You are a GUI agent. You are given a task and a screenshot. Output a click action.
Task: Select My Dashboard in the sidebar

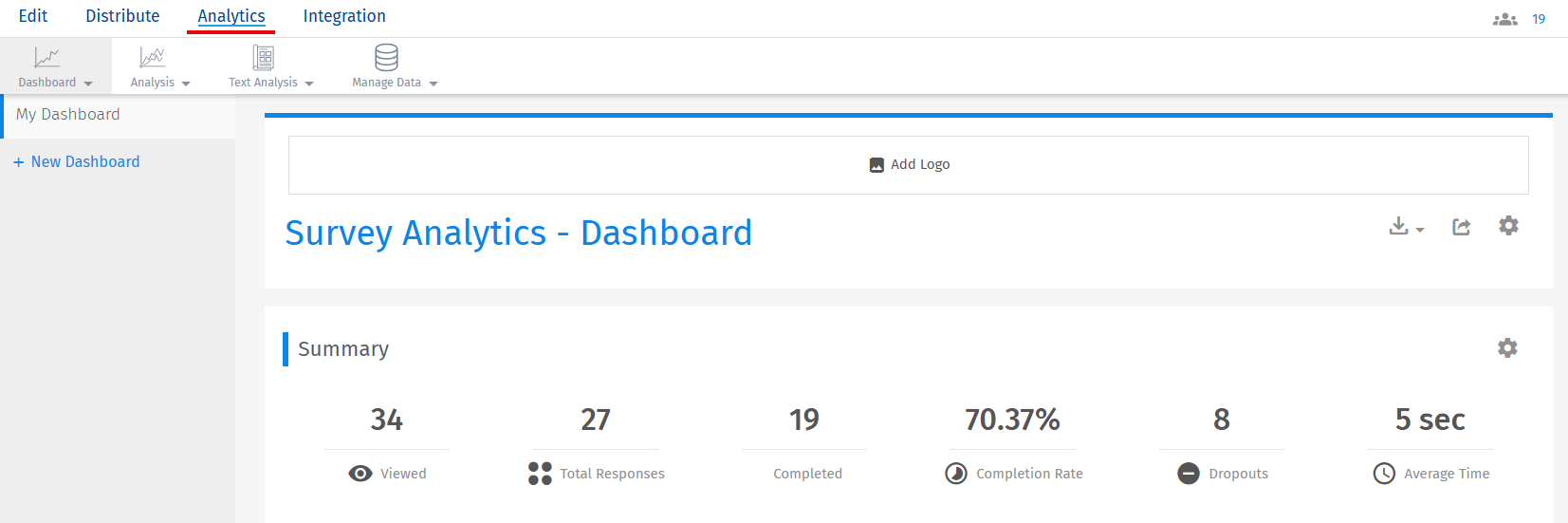118,115
